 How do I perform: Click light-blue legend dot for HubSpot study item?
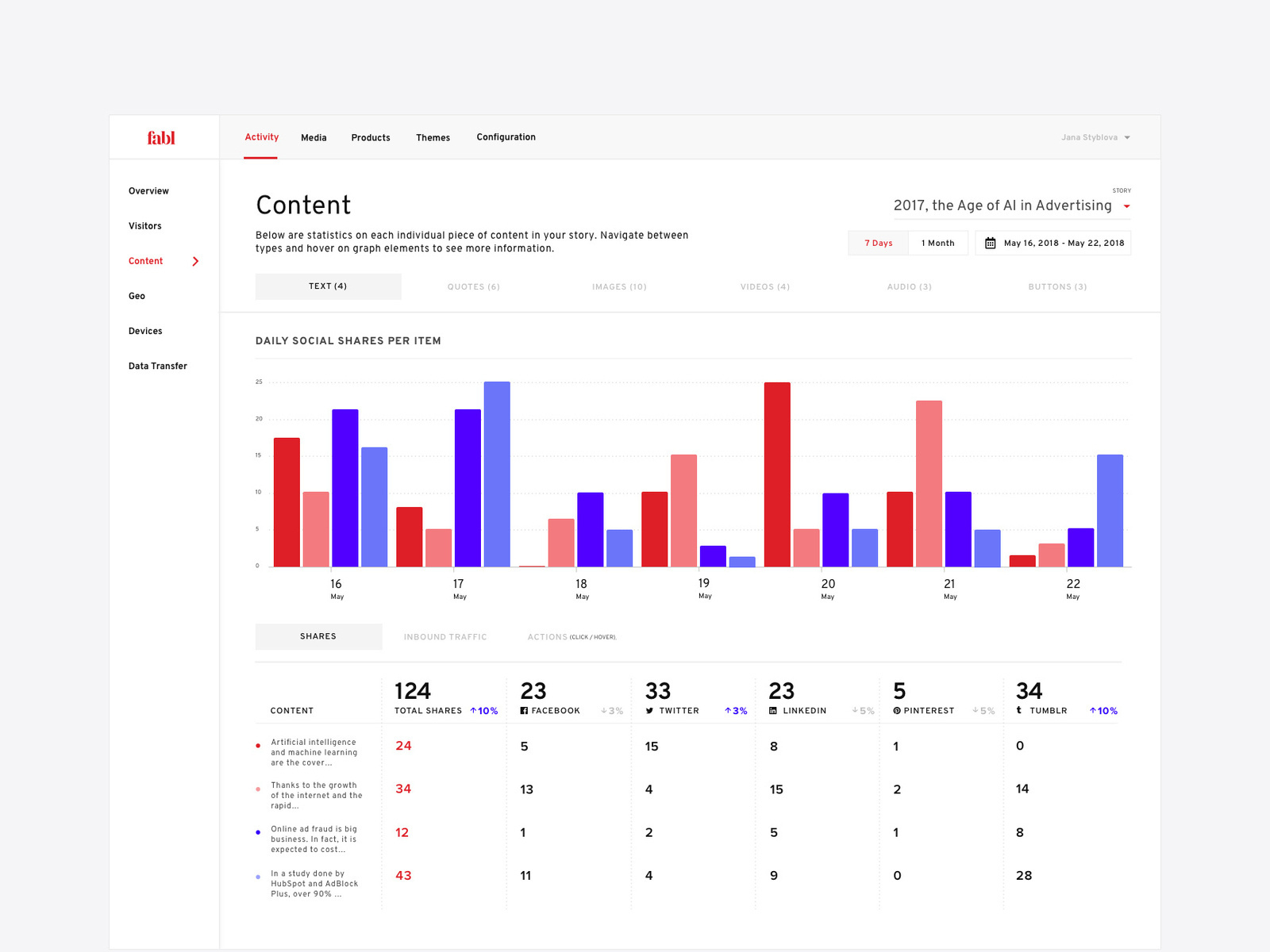coord(258,877)
